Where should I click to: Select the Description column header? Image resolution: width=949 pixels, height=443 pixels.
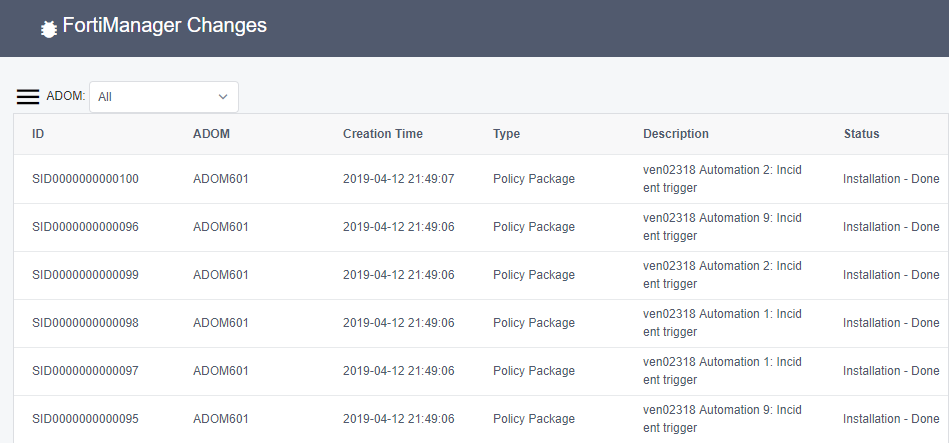[x=675, y=134]
